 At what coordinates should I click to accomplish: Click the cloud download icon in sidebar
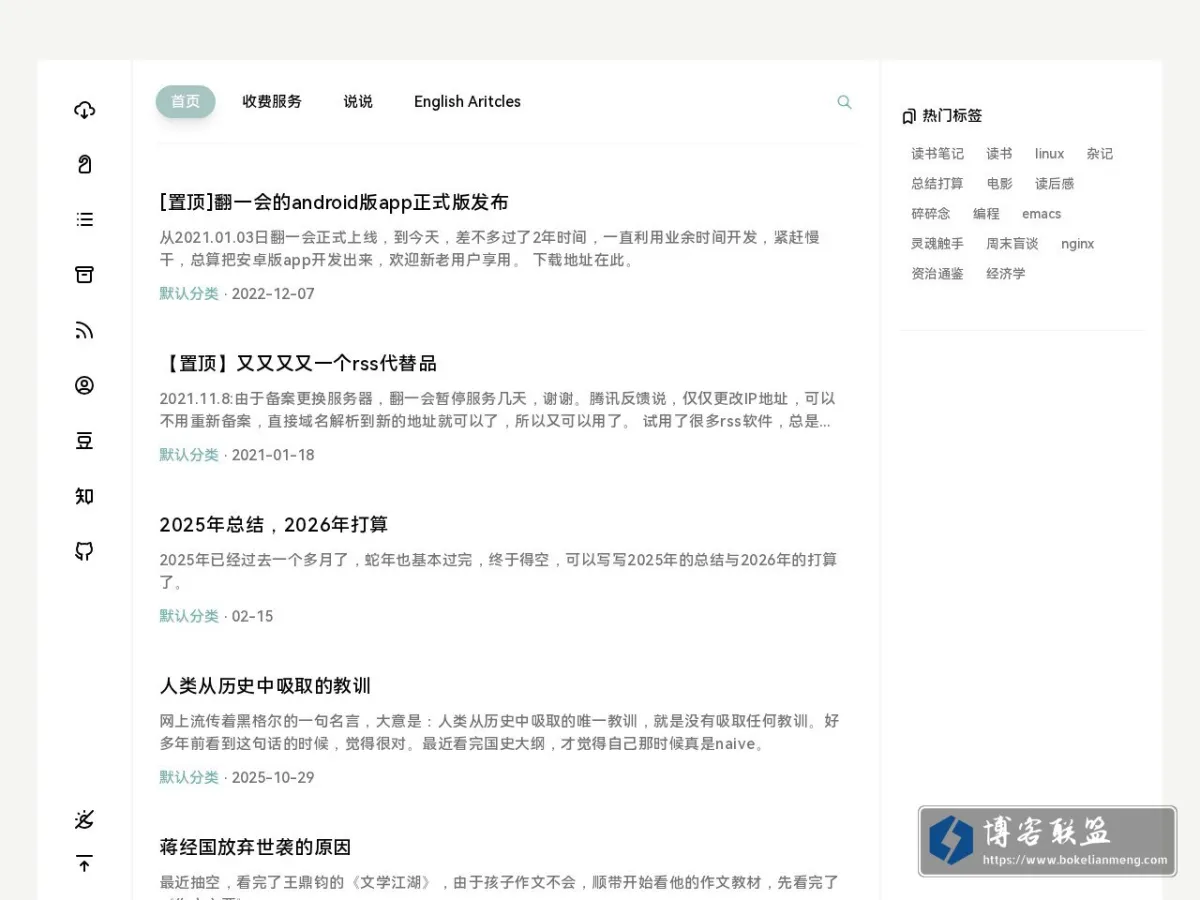click(x=84, y=110)
